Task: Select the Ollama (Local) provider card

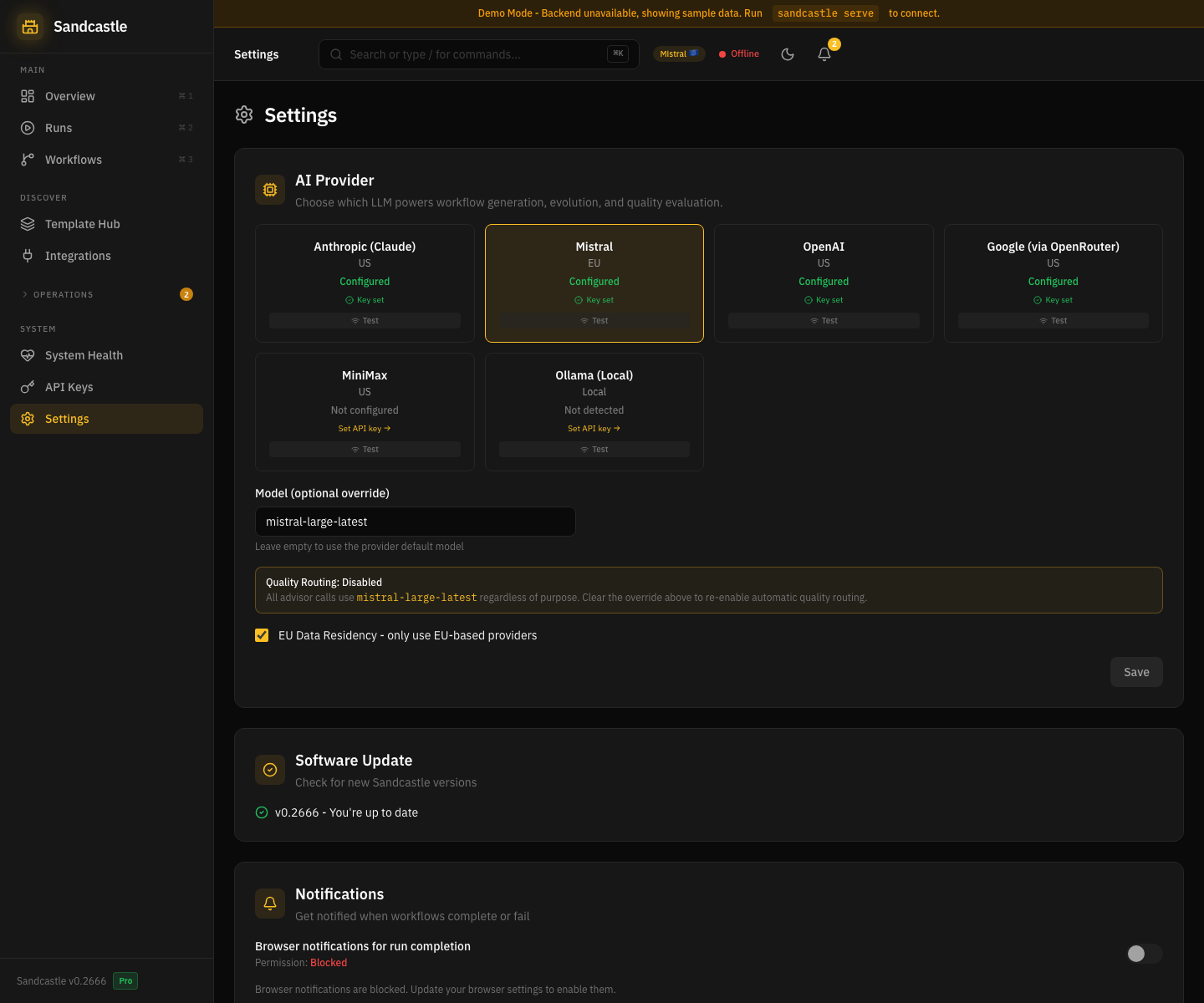Action: pyautogui.click(x=594, y=412)
